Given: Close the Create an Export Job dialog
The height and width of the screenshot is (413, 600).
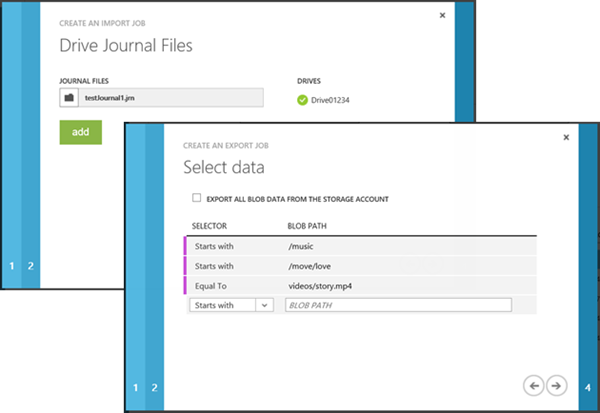Looking at the screenshot, I should click(566, 138).
